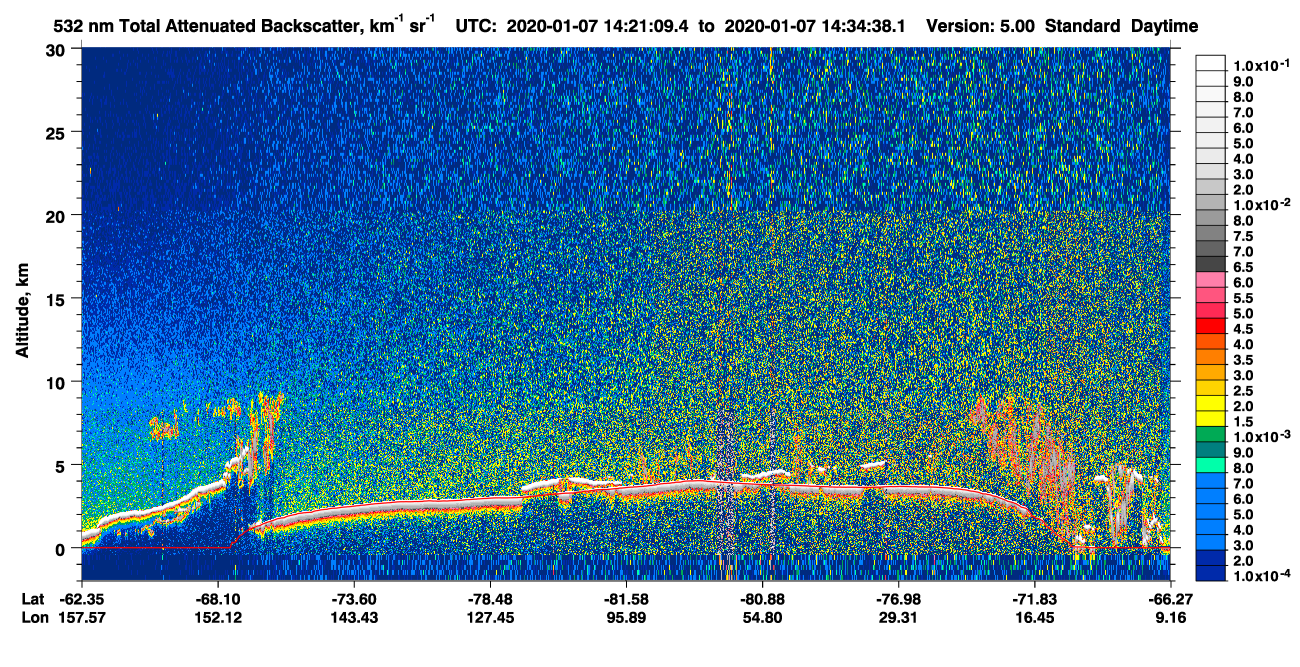The height and width of the screenshot is (667, 1300).
Task: Click the colorbar label '1.0x10-1'
Action: (1260, 65)
